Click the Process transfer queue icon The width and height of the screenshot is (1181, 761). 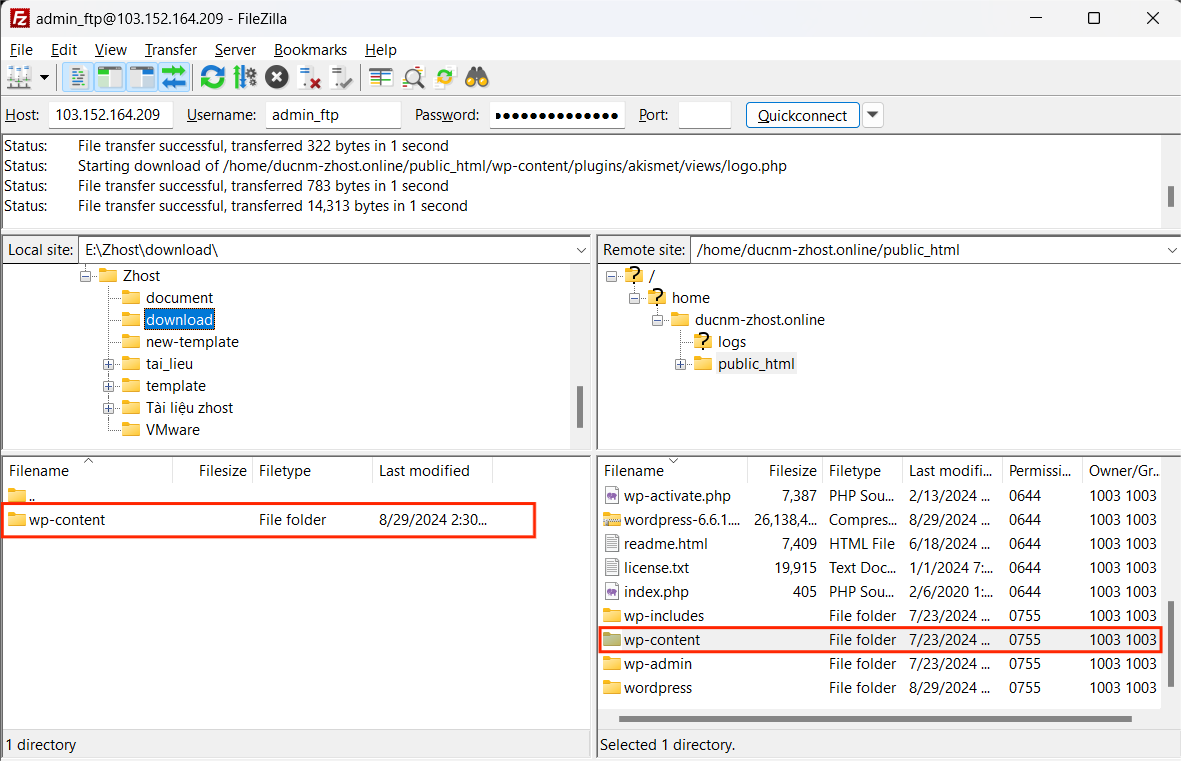(245, 77)
